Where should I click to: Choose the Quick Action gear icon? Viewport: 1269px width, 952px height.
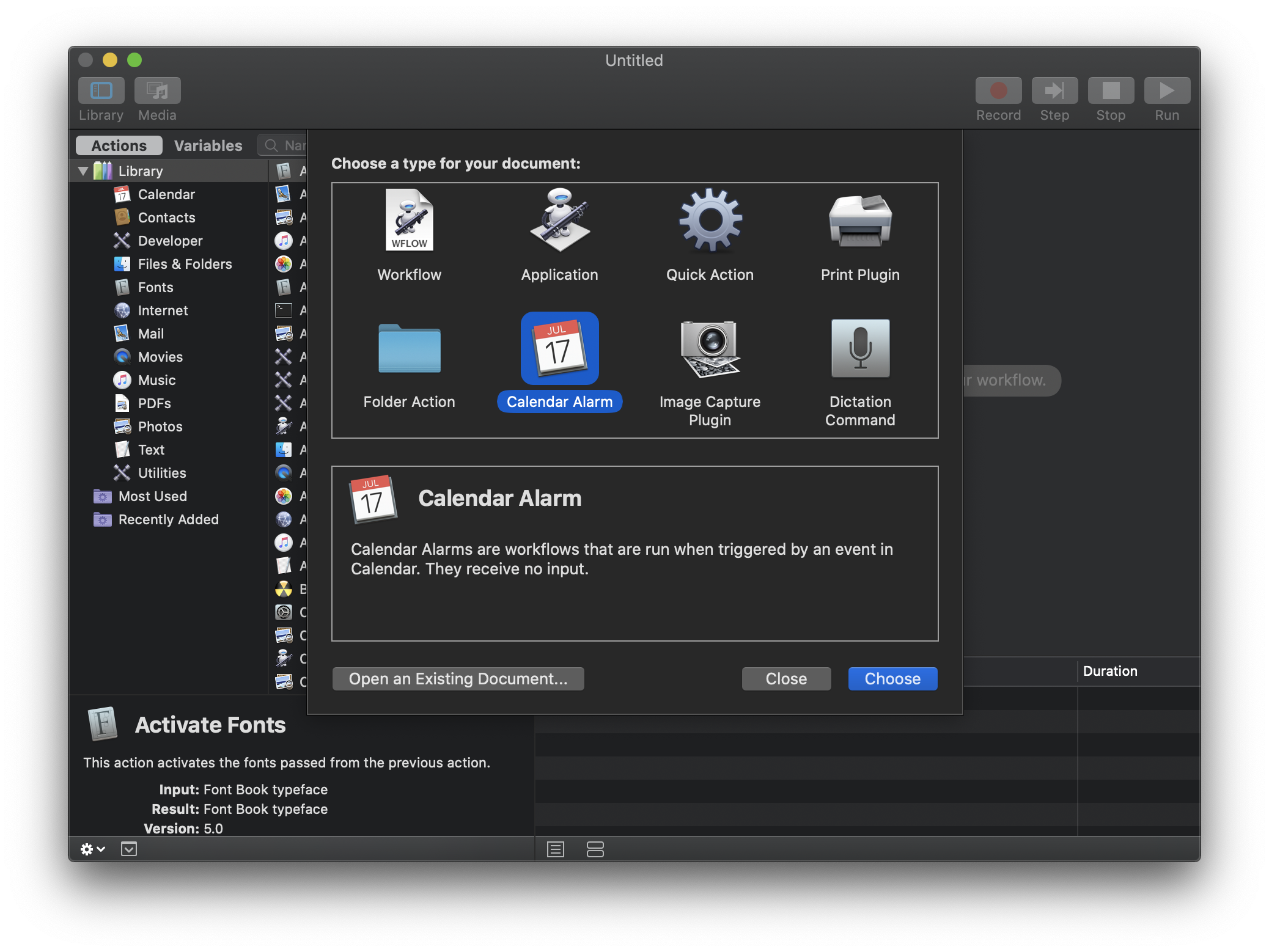pos(710,221)
